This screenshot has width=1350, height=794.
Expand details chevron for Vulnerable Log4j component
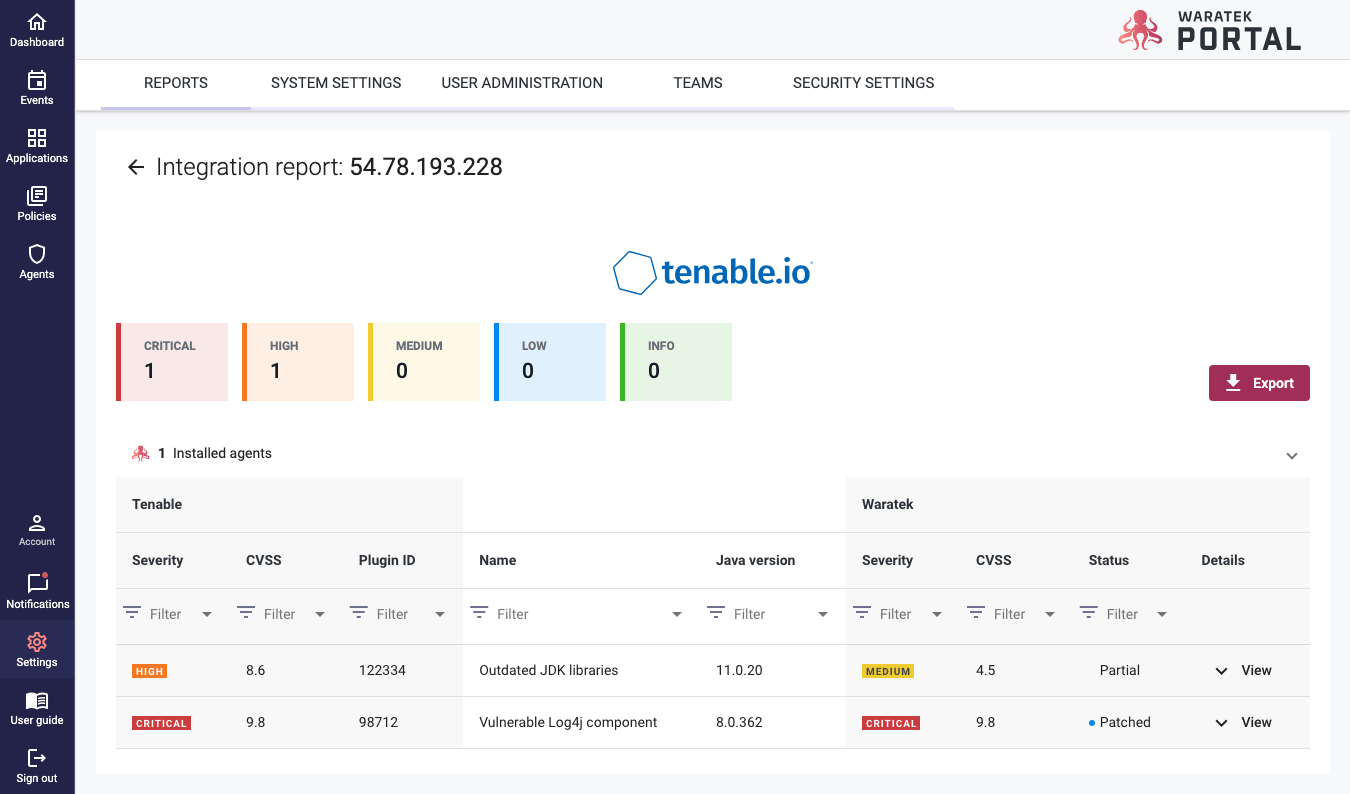(x=1221, y=723)
